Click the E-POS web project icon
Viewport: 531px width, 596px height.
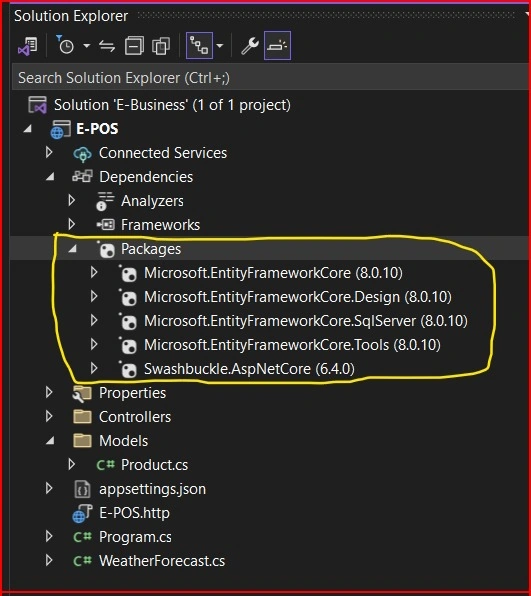(x=60, y=129)
